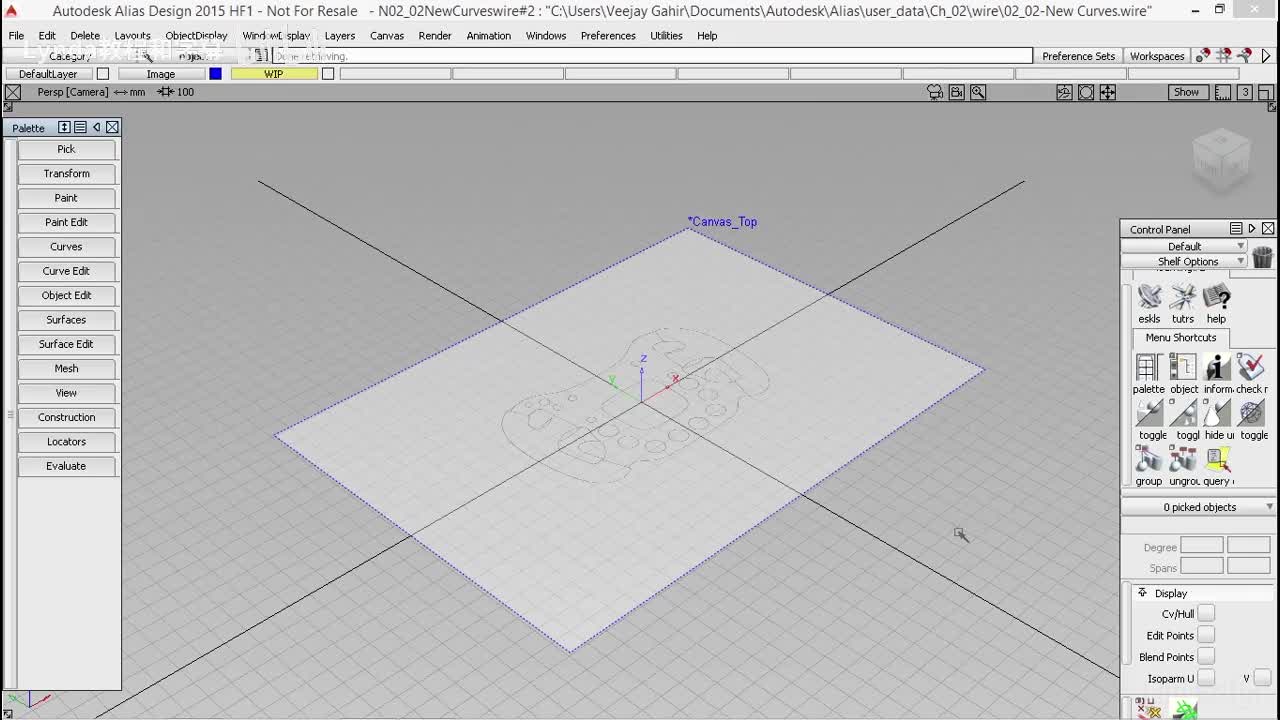1280x720 pixels.
Task: Click the viewport X box beside Persp
Action: point(13,92)
